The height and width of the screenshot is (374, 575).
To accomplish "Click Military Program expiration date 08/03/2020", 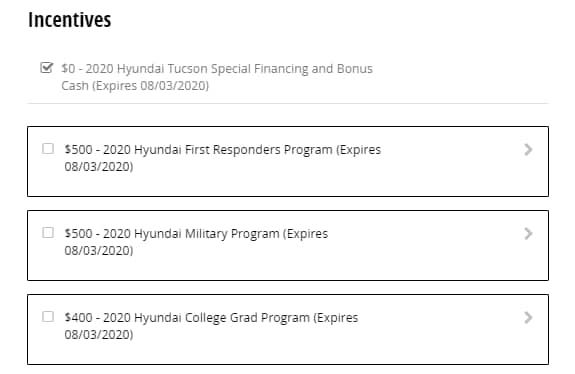I will click(99, 251).
